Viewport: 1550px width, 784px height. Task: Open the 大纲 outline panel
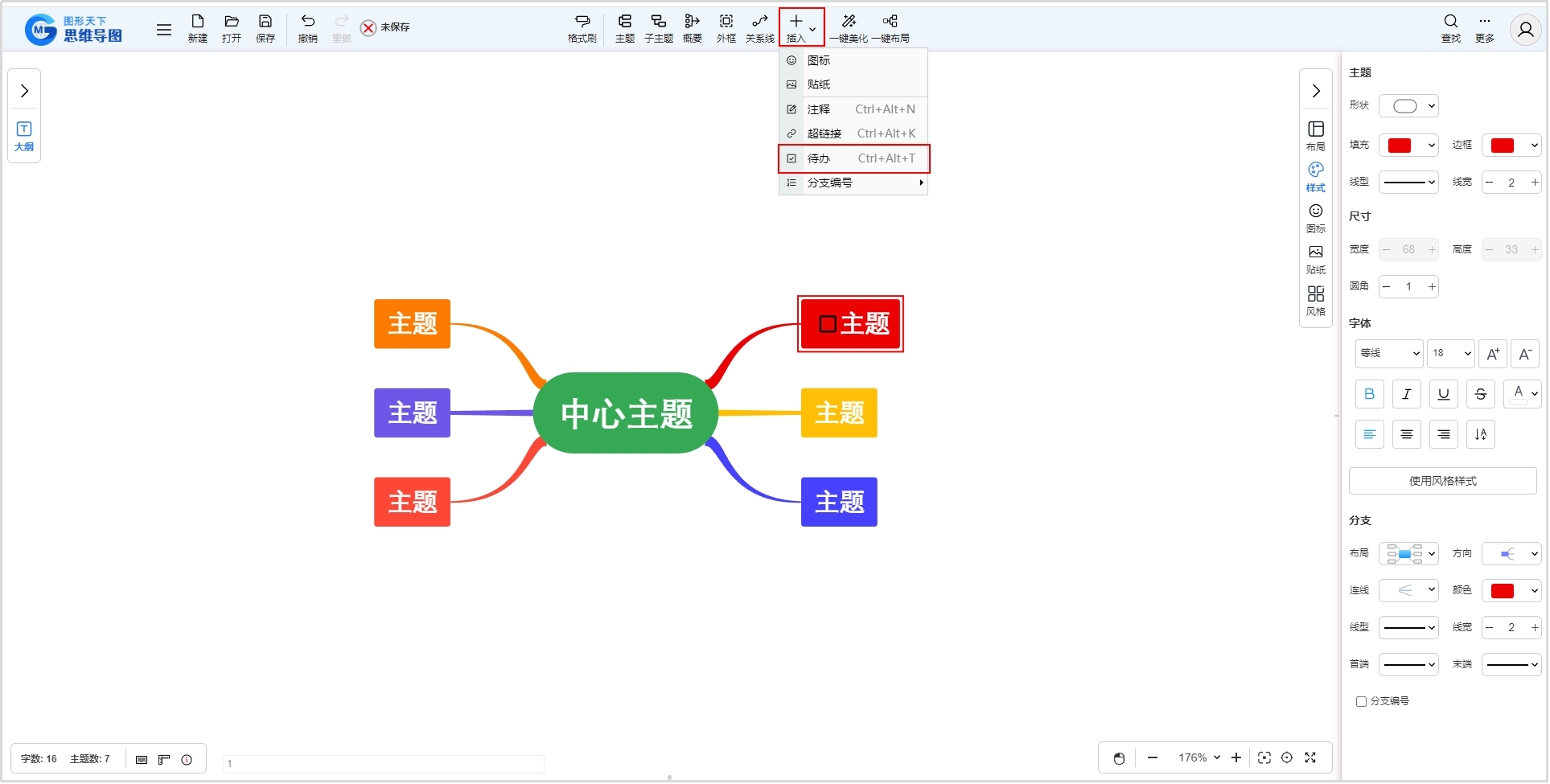24,137
